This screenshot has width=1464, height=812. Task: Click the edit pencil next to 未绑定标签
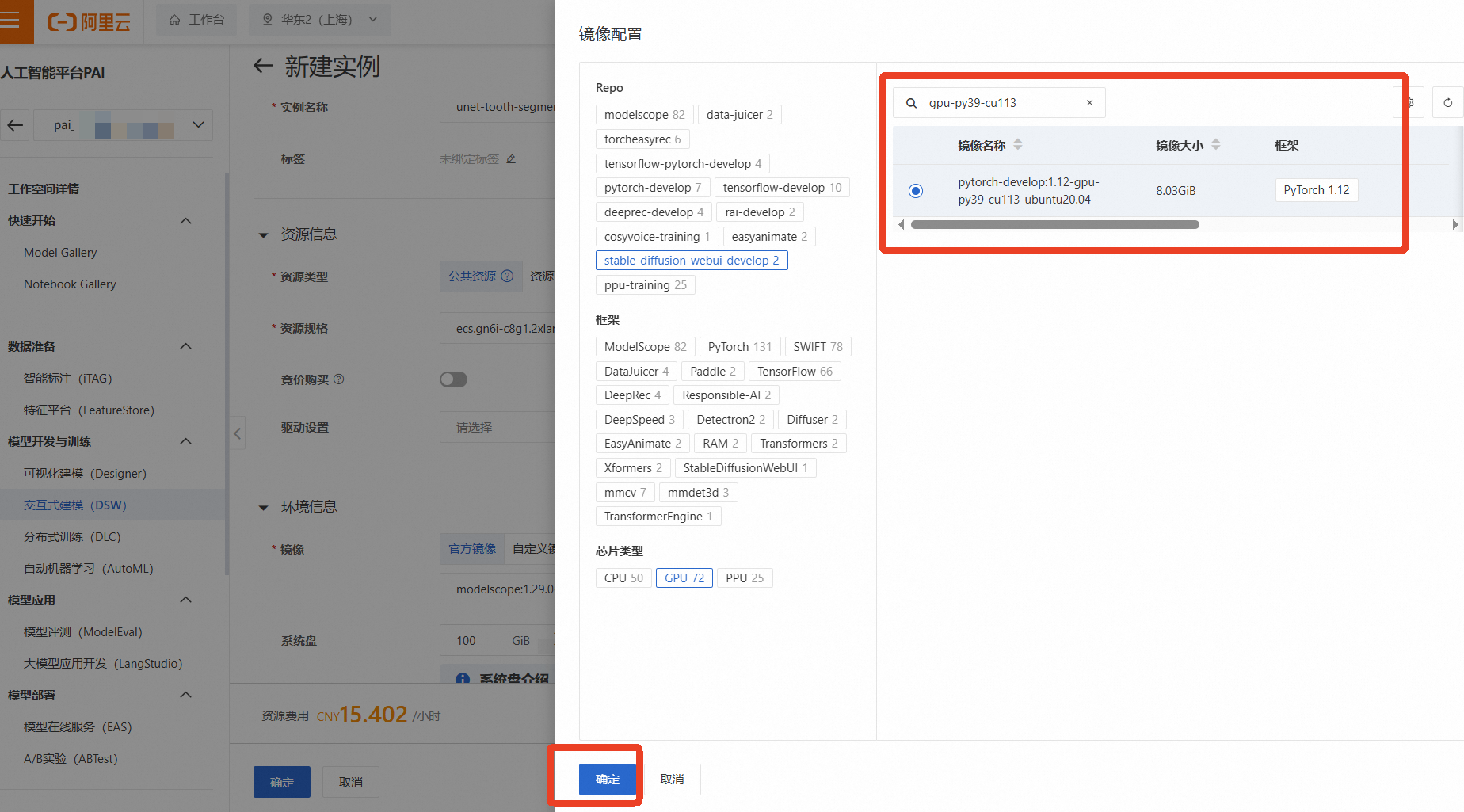tap(511, 159)
